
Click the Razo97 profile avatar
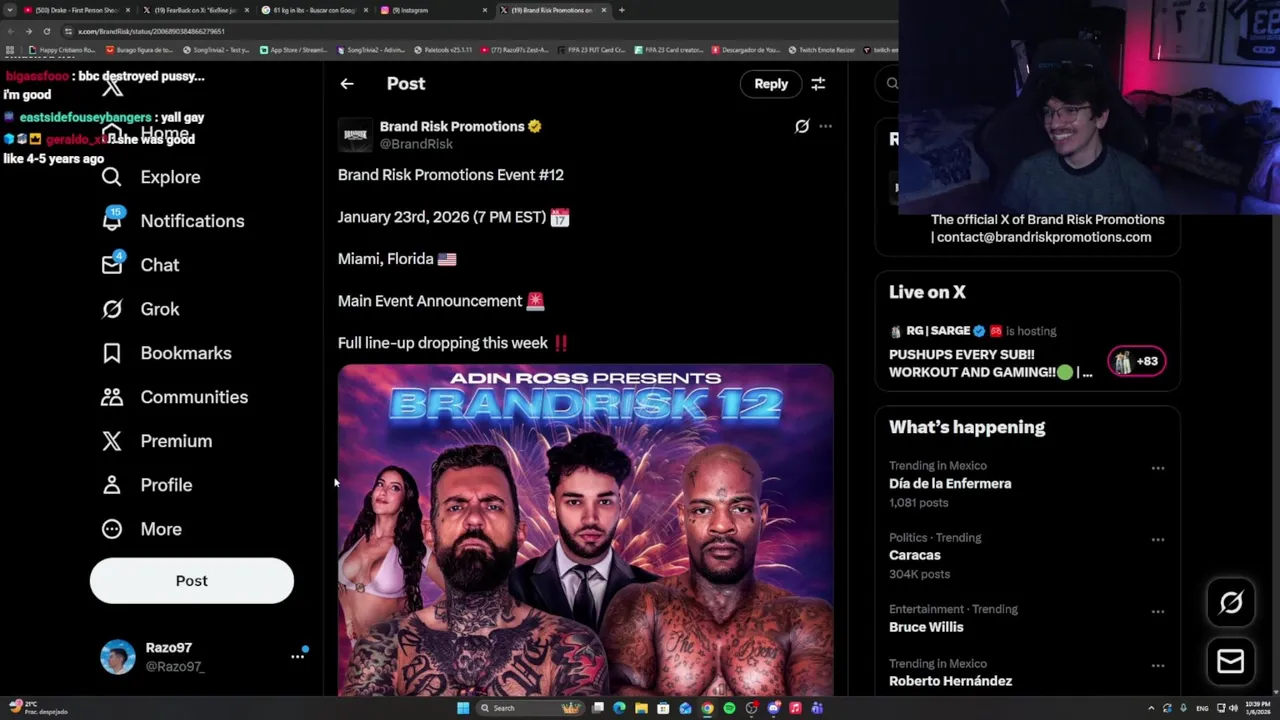pos(118,657)
